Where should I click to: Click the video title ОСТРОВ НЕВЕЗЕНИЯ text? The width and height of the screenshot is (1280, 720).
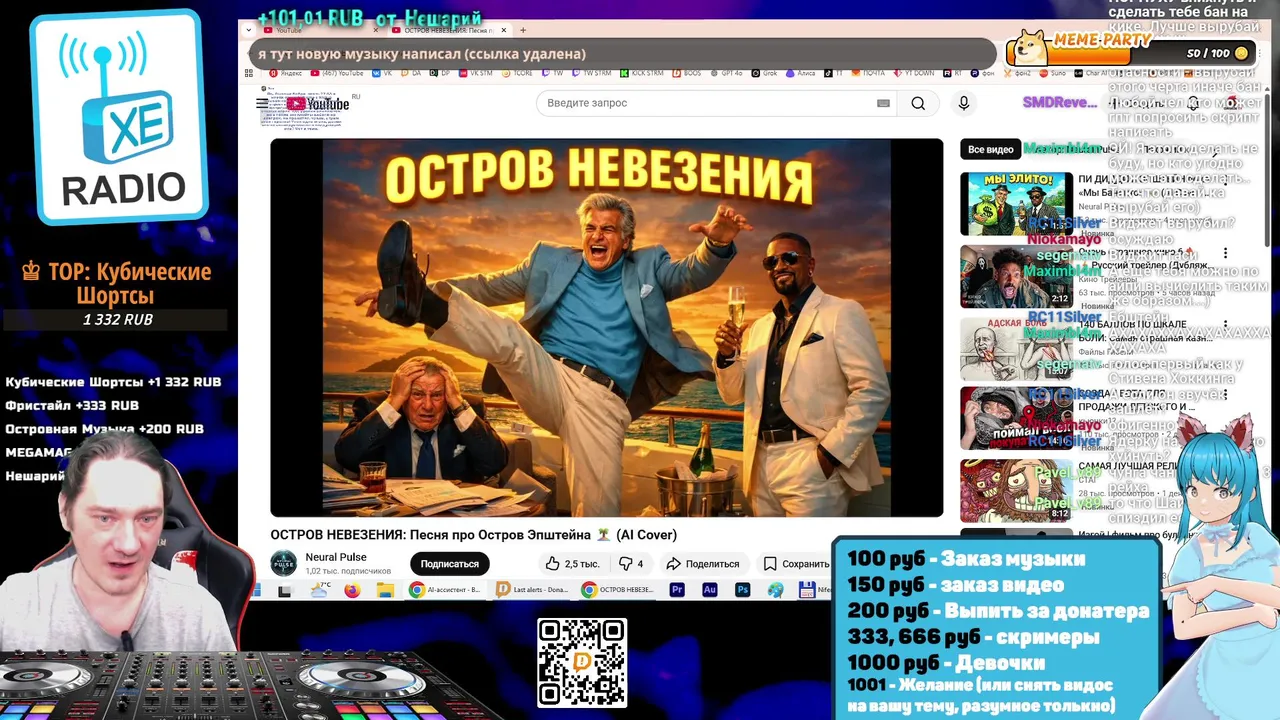pyautogui.click(x=473, y=535)
